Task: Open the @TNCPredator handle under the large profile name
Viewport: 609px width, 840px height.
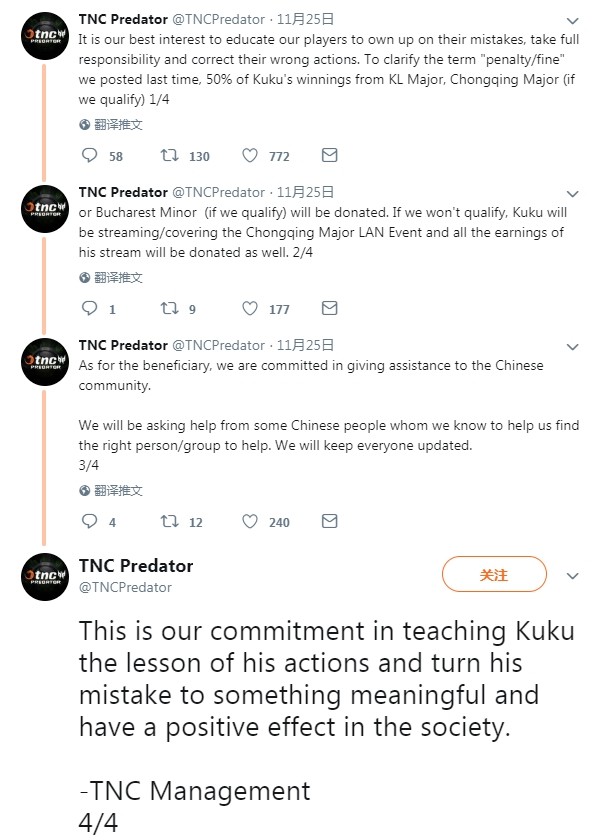Action: point(125,588)
